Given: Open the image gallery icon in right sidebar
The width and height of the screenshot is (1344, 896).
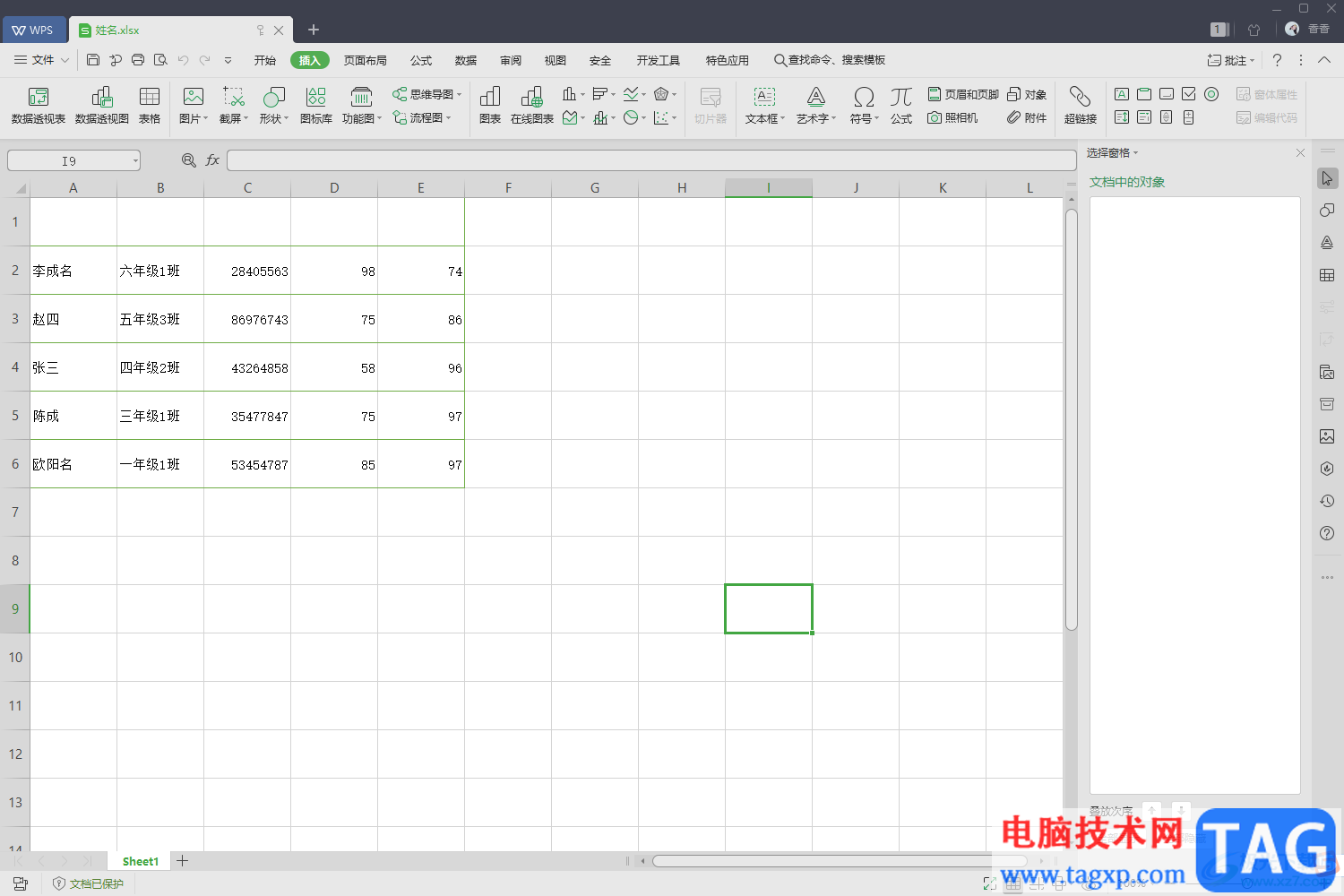Looking at the screenshot, I should click(x=1327, y=436).
